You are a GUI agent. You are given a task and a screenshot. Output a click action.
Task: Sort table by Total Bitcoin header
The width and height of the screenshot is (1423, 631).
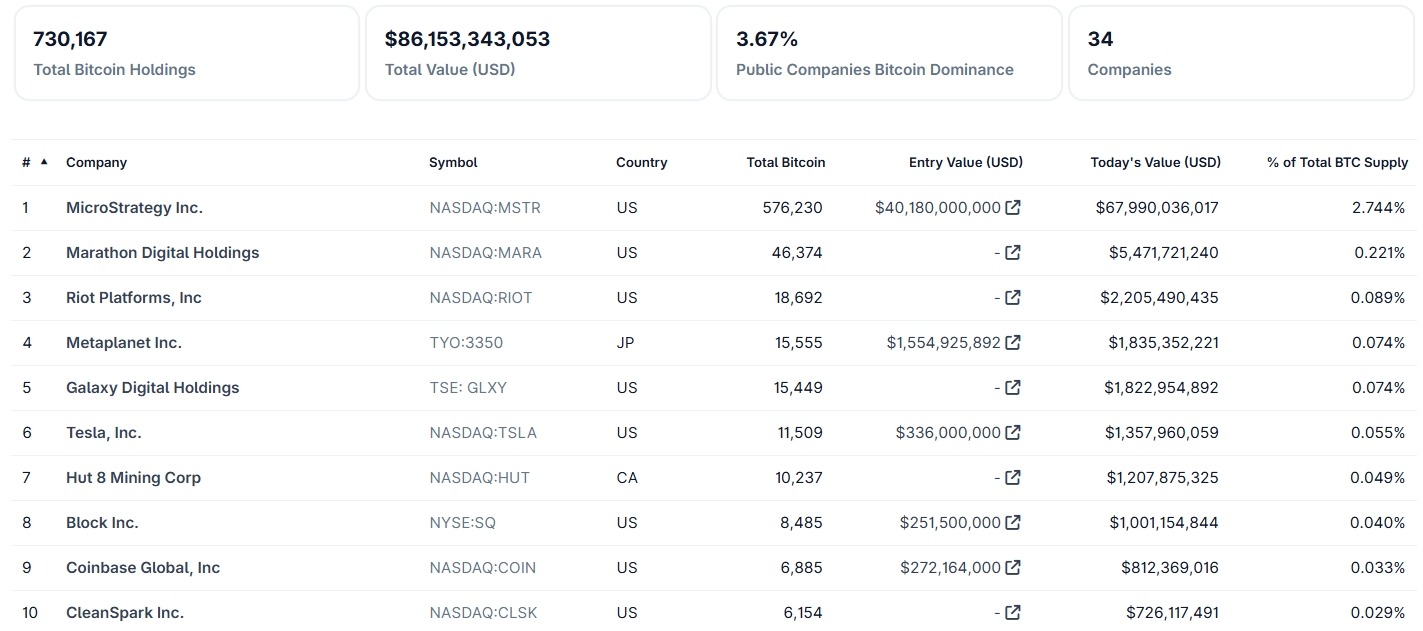pos(786,162)
